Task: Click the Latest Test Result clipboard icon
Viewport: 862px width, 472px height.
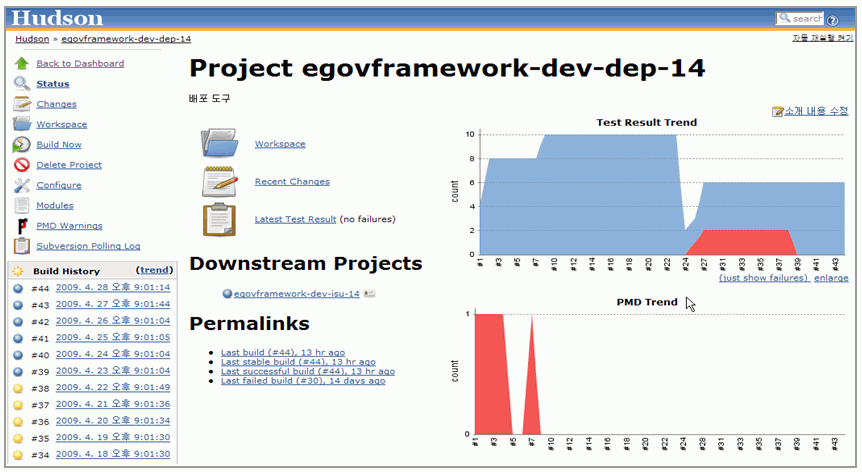Action: tap(219, 219)
